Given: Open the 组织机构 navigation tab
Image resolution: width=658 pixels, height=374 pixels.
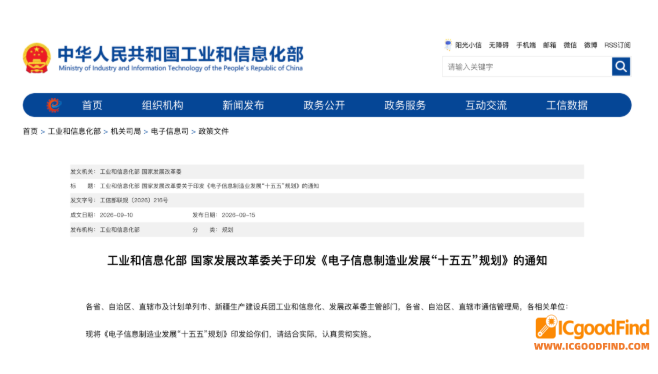Looking at the screenshot, I should point(162,105).
